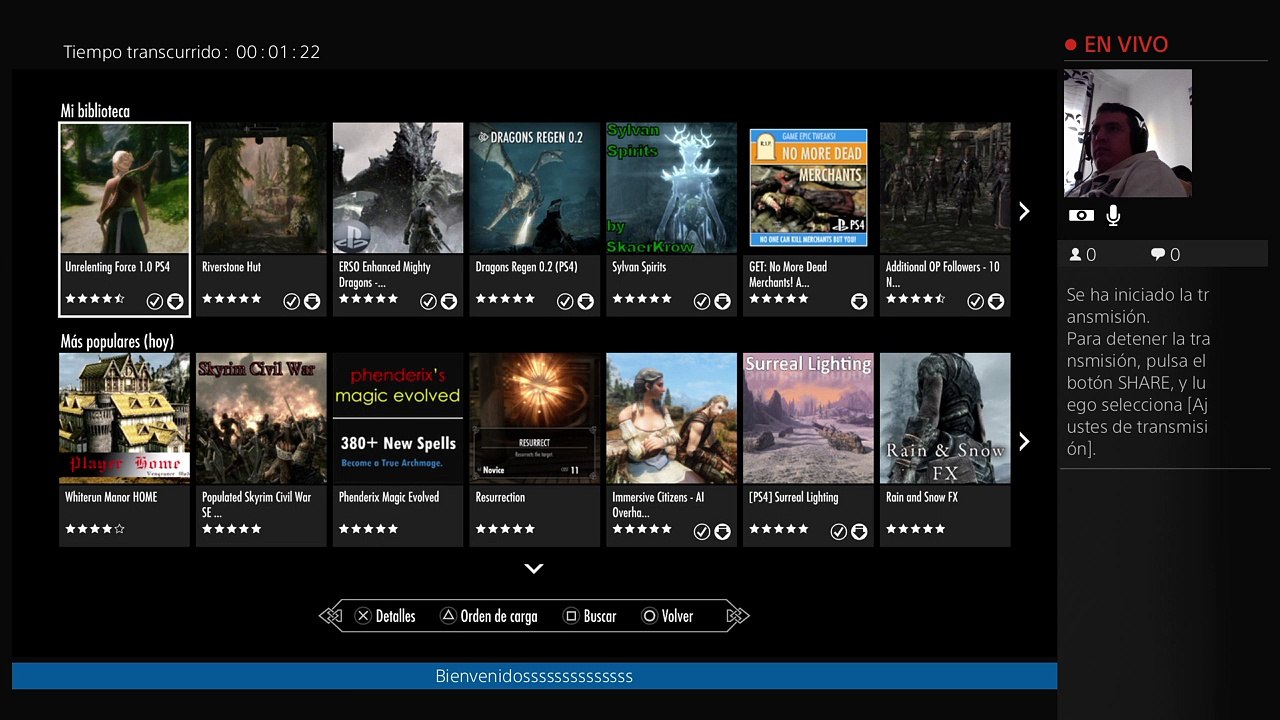This screenshot has height=720, width=1280.
Task: Click star rating on Whiterun Manor HOME
Action: click(x=95, y=528)
